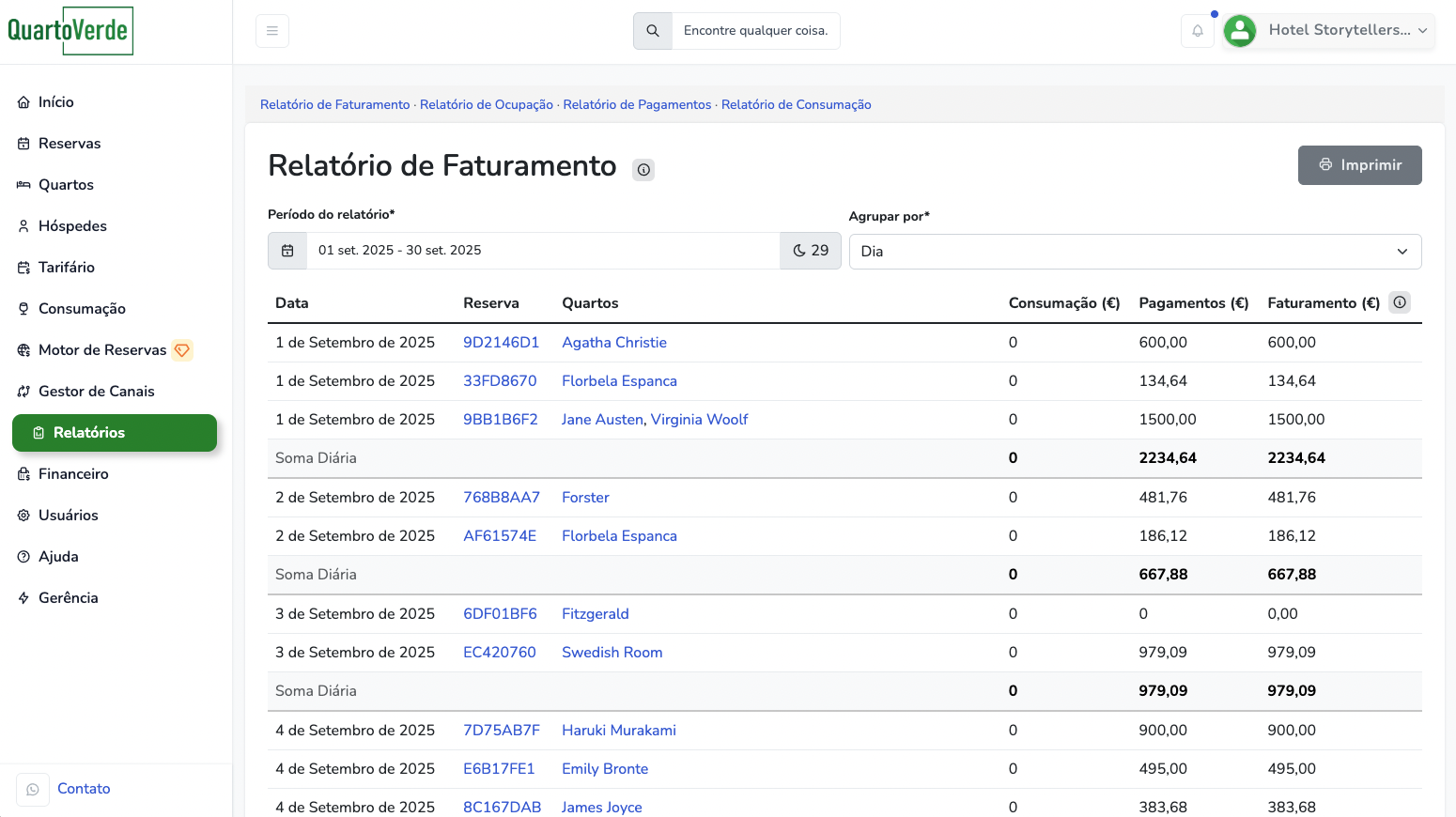The width and height of the screenshot is (1456, 817).
Task: Open the Swedish Room link
Action: pyautogui.click(x=612, y=653)
